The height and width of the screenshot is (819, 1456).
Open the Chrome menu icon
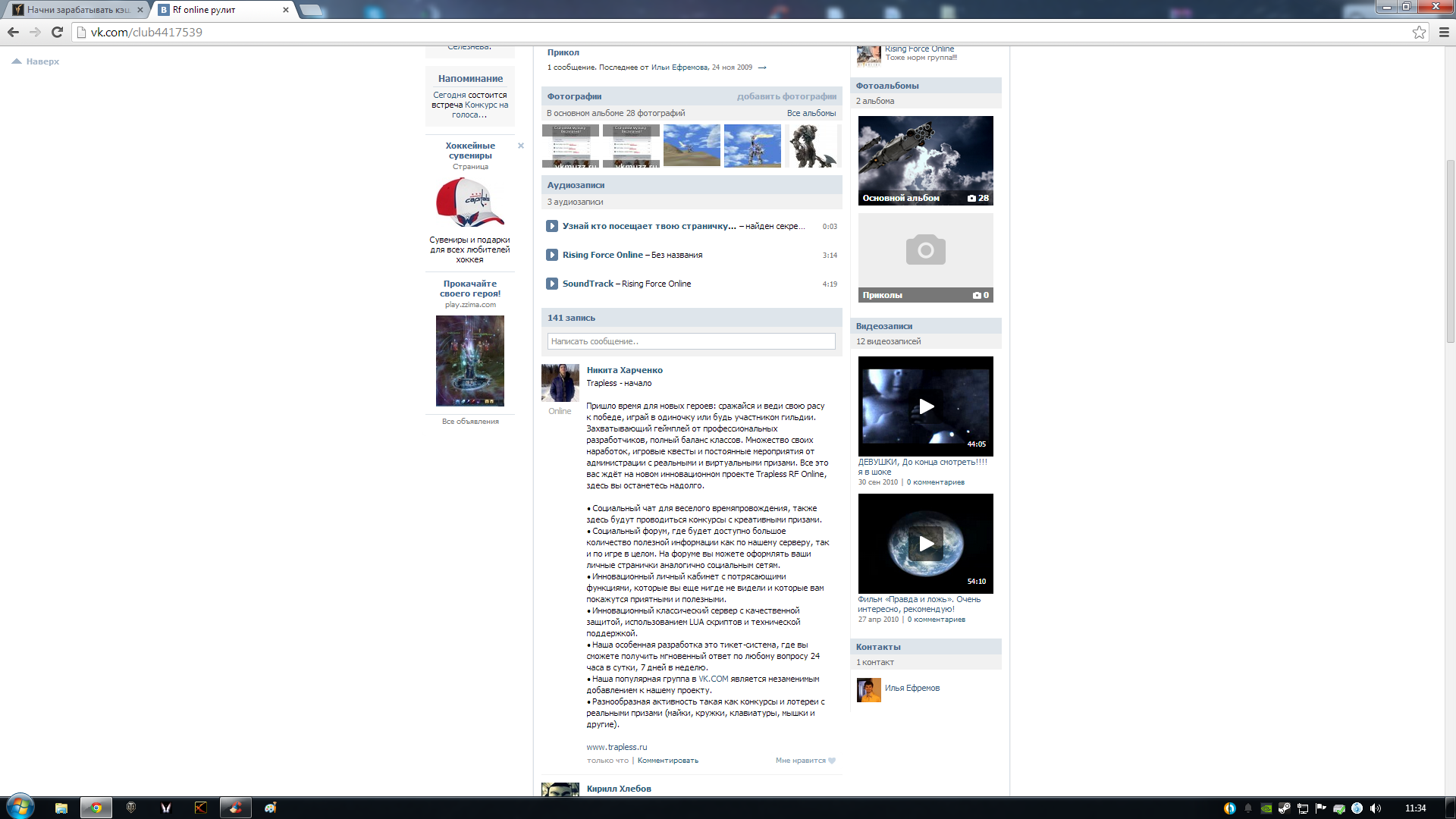[x=1444, y=32]
